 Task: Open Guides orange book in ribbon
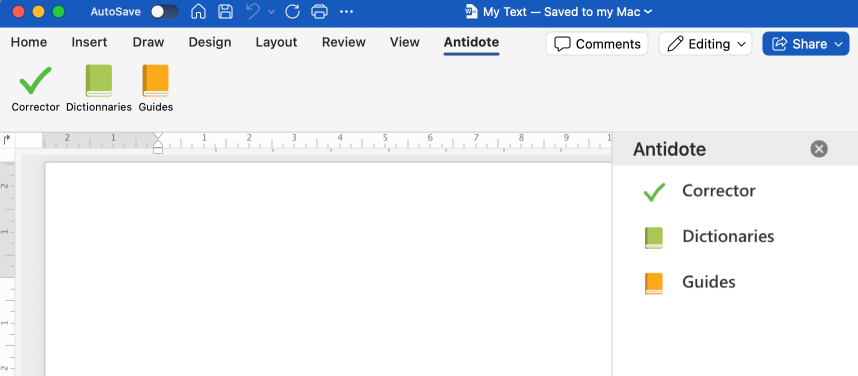tap(156, 89)
